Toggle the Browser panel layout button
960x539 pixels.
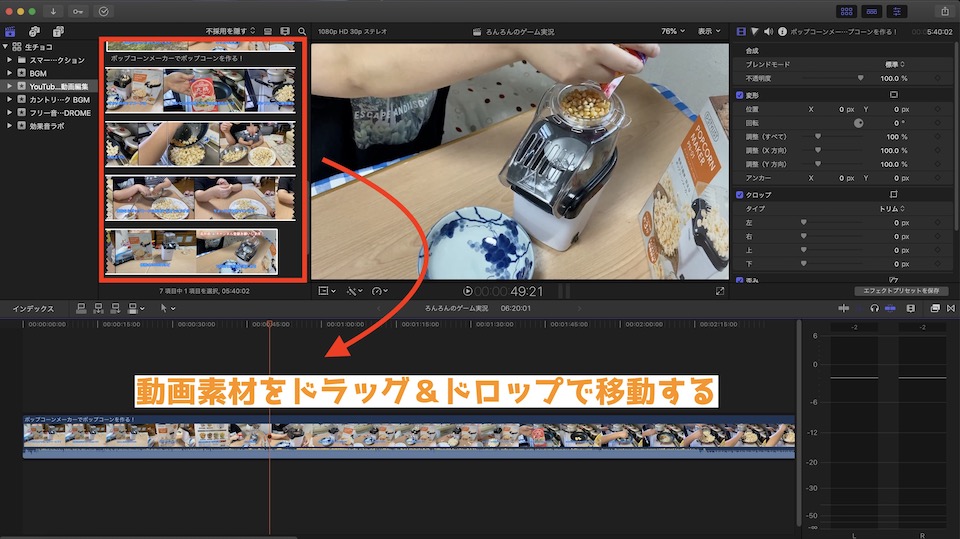(x=847, y=11)
